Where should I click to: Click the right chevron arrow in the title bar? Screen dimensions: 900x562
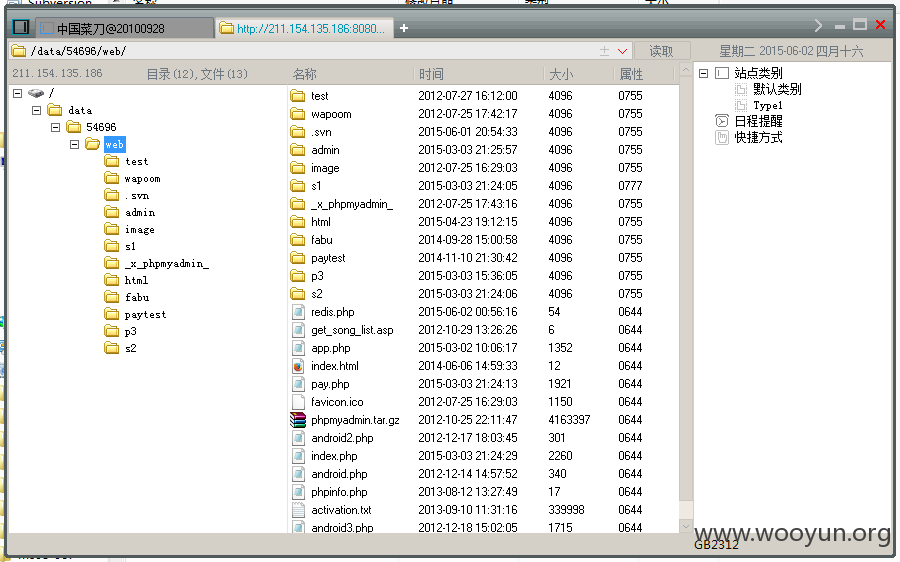point(818,26)
